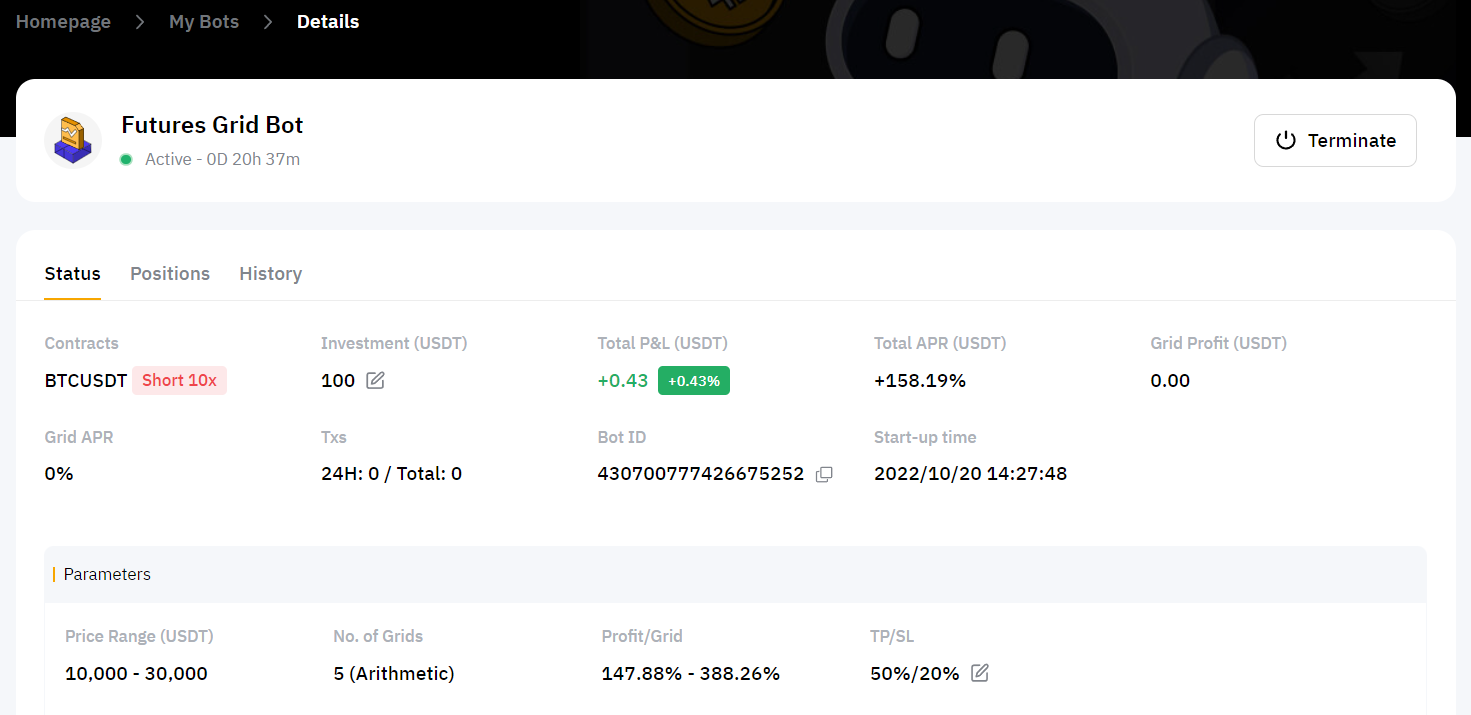
Task: Click the chevron after My Bots breadcrumb
Action: point(268,22)
